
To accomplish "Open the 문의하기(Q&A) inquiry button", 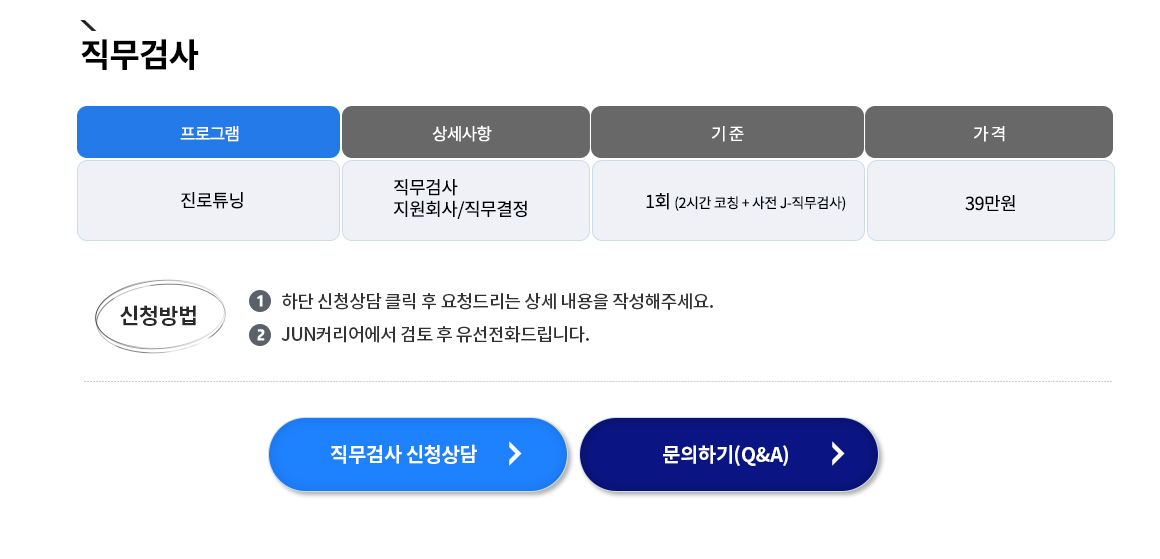I will [x=729, y=455].
